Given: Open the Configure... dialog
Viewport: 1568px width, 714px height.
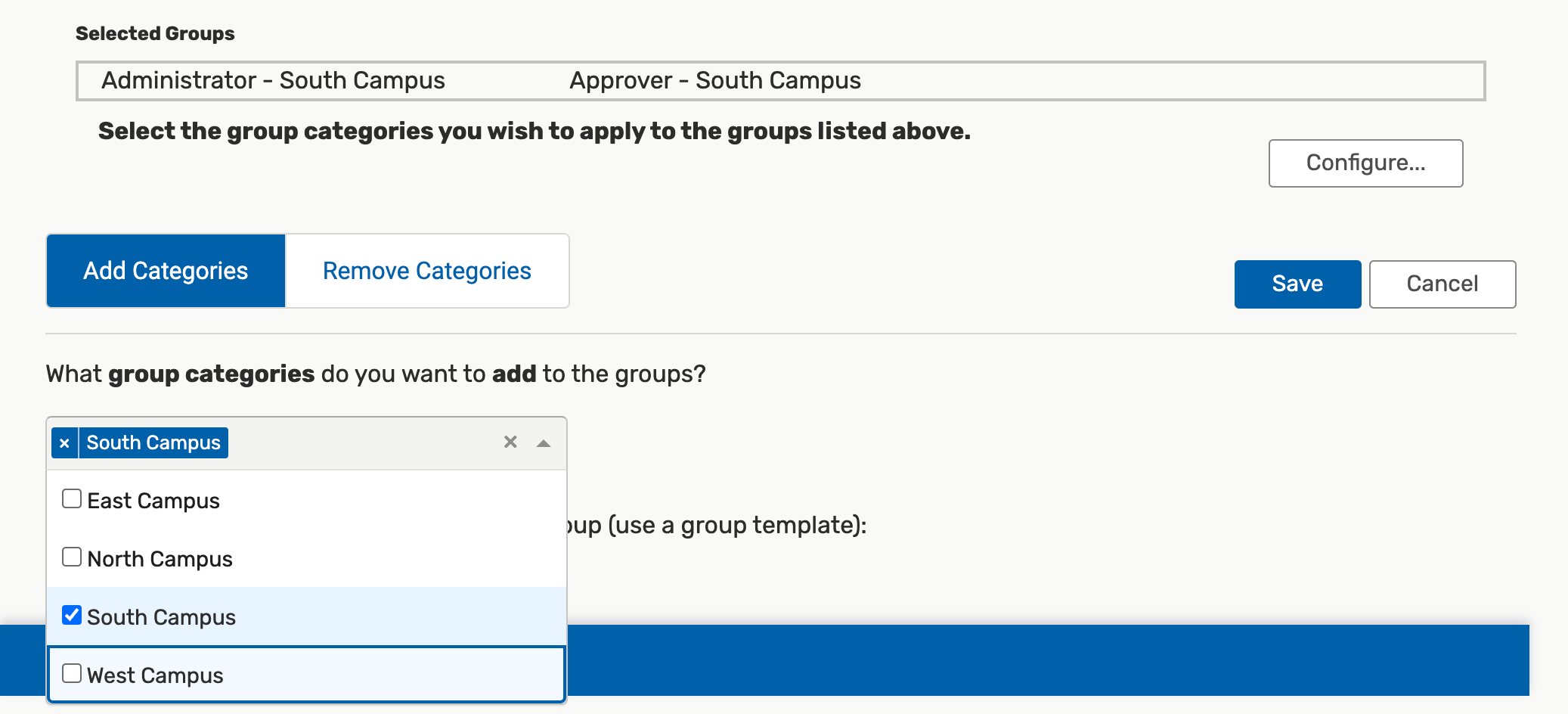Looking at the screenshot, I should [x=1365, y=163].
